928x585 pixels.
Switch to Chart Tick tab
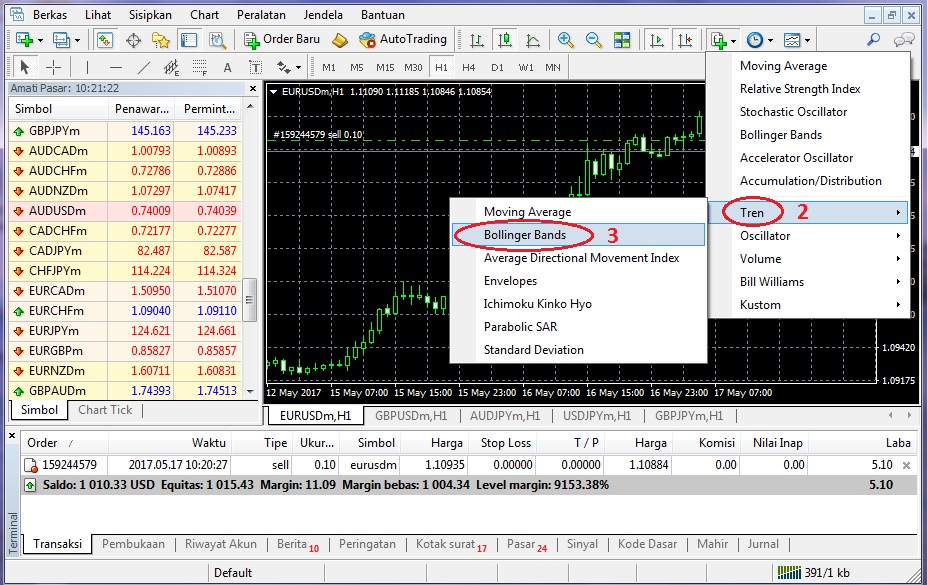coord(105,410)
